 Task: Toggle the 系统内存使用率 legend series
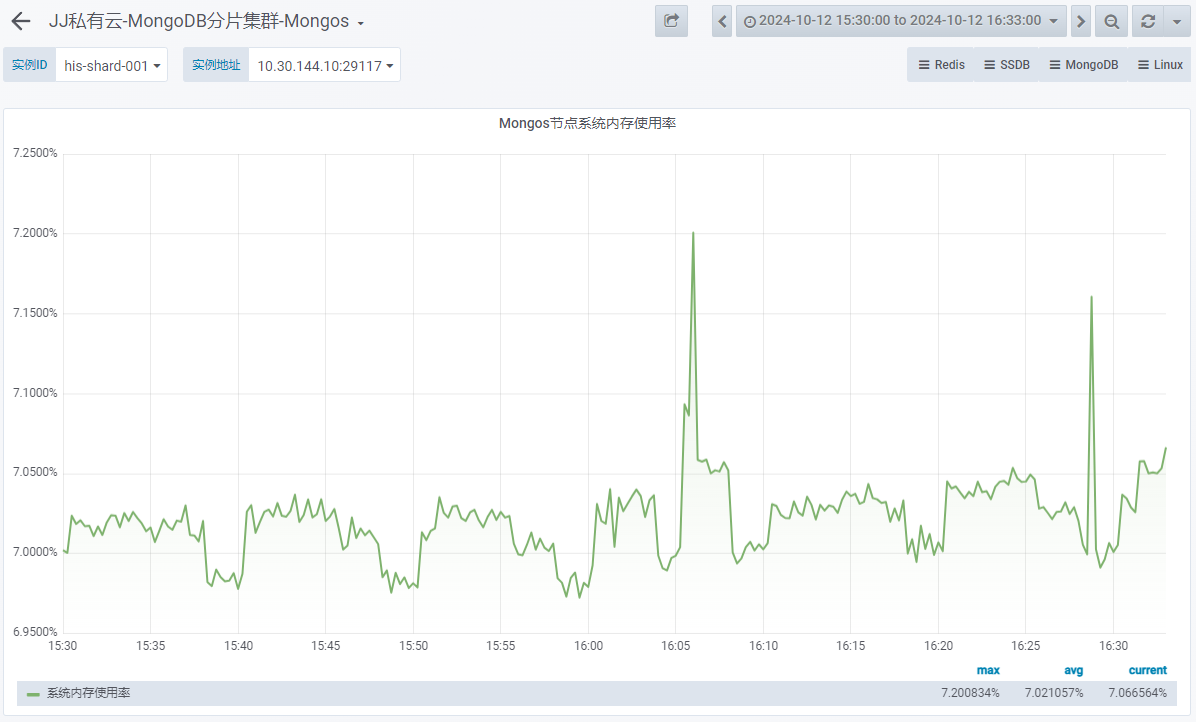(x=88, y=693)
